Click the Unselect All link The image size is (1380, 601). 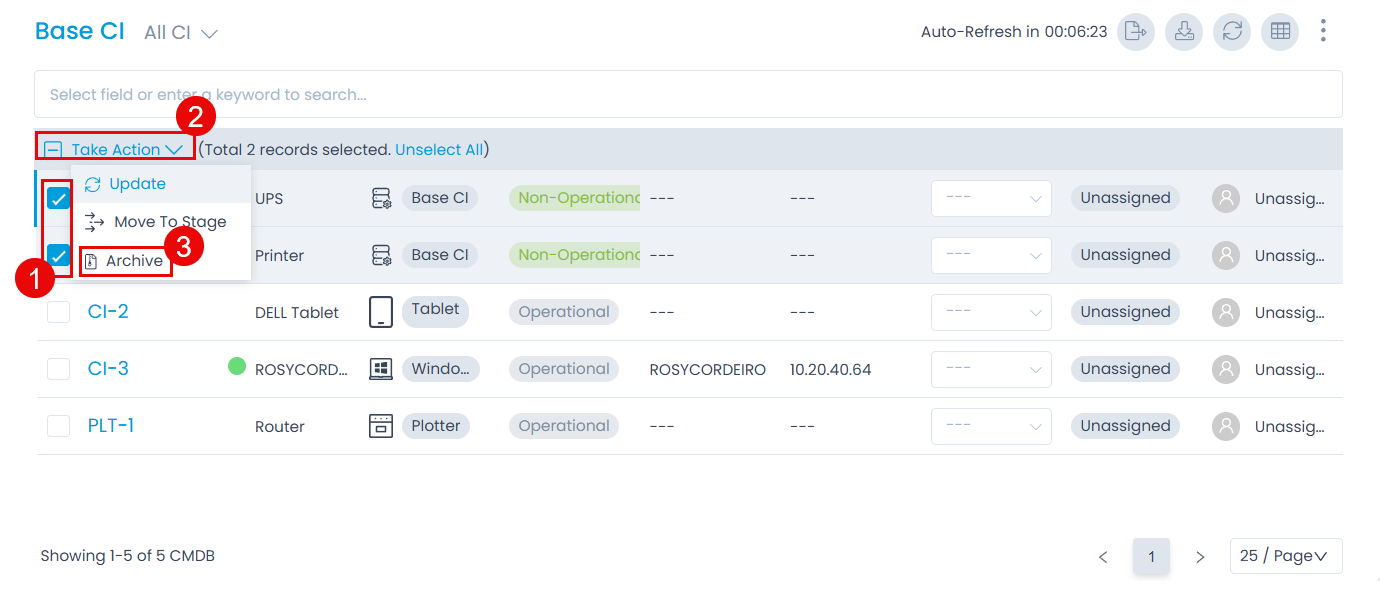tap(439, 150)
